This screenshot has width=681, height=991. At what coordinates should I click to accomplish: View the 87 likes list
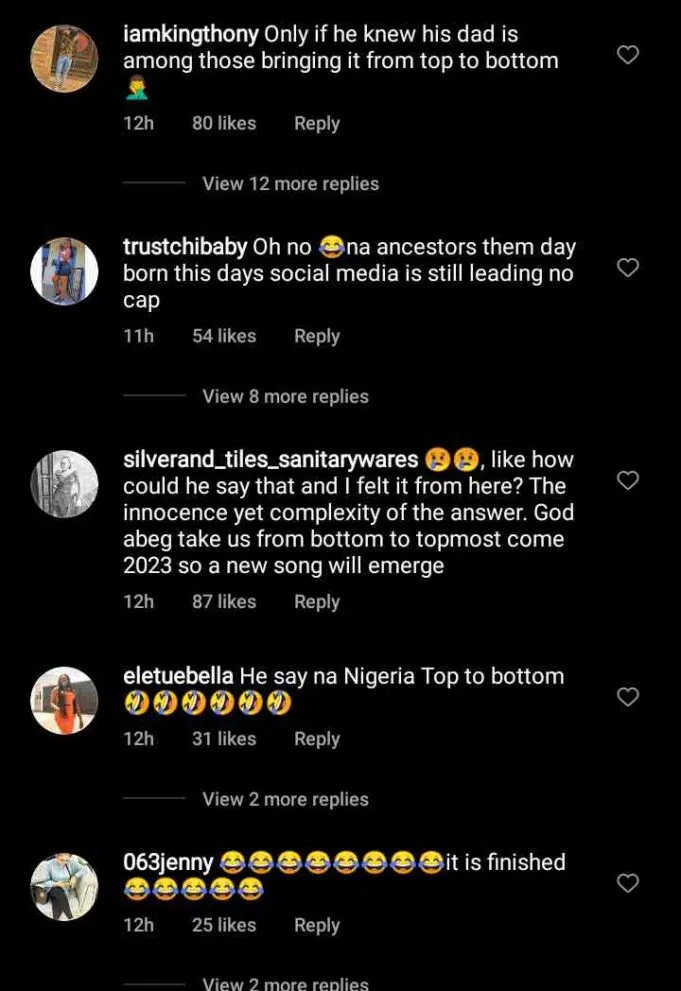tap(223, 602)
